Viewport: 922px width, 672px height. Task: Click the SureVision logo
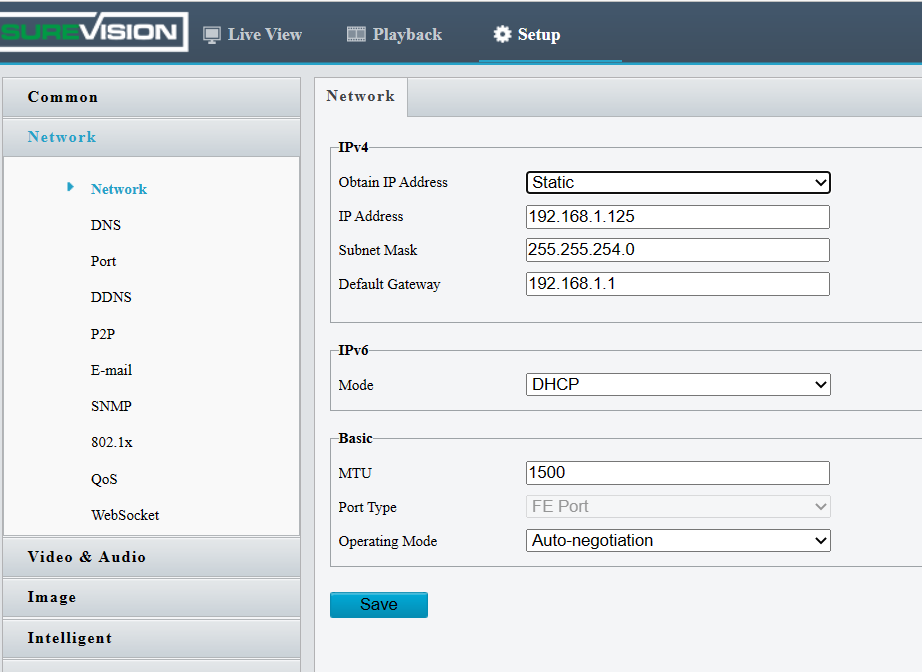pyautogui.click(x=92, y=32)
